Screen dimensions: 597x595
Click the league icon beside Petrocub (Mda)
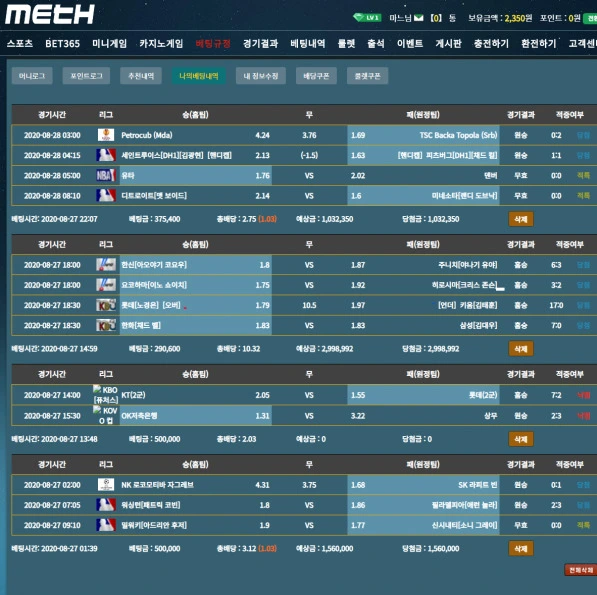106,135
